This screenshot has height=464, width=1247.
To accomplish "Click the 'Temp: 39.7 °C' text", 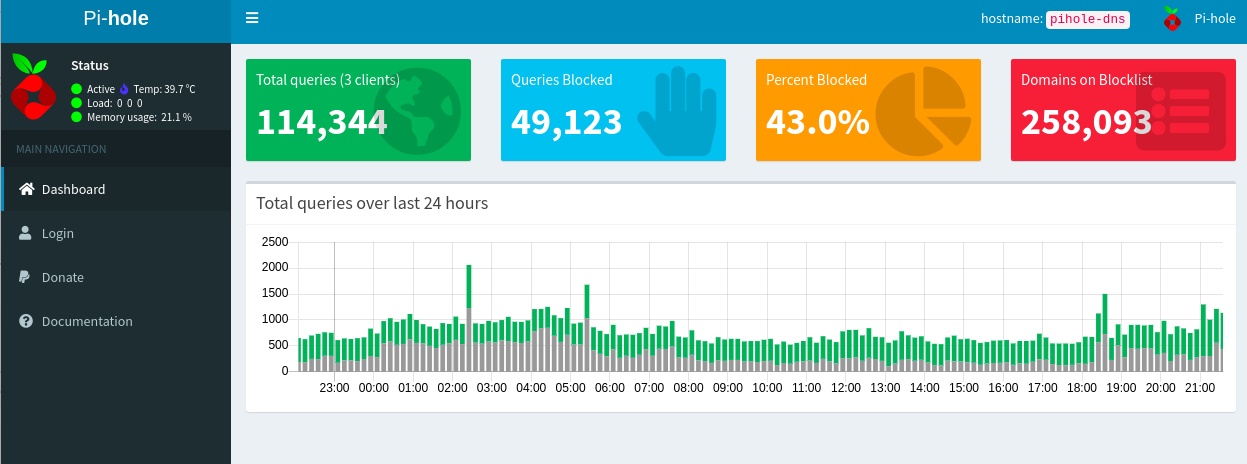I will coord(164,89).
